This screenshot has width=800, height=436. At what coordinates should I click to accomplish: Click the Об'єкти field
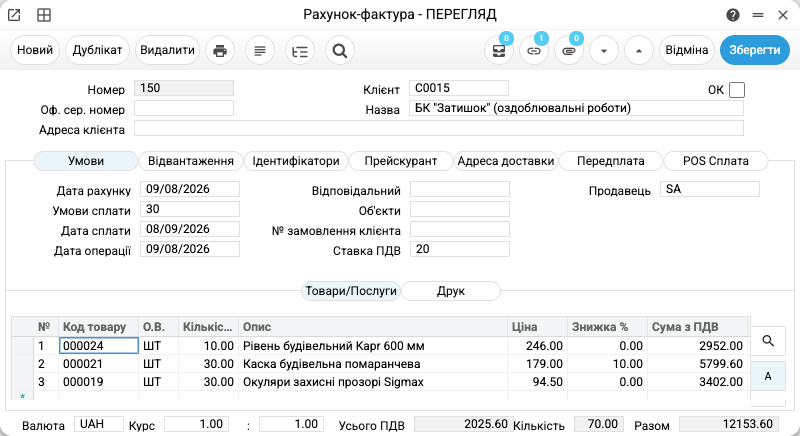click(460, 209)
